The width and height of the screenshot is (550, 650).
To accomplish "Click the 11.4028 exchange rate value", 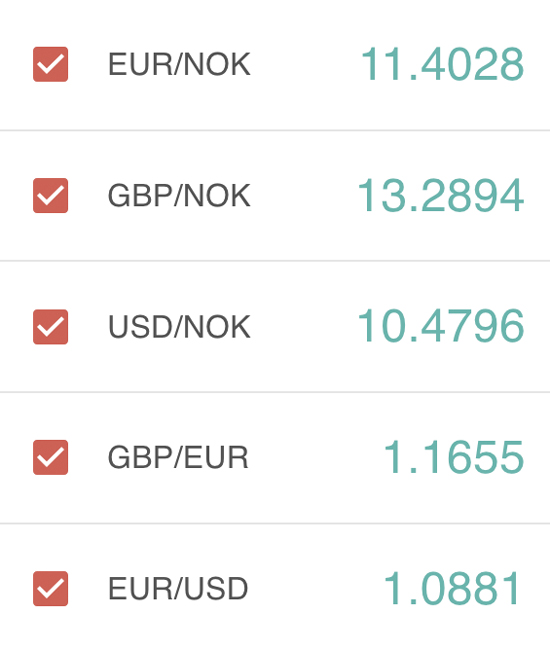I will coord(443,64).
